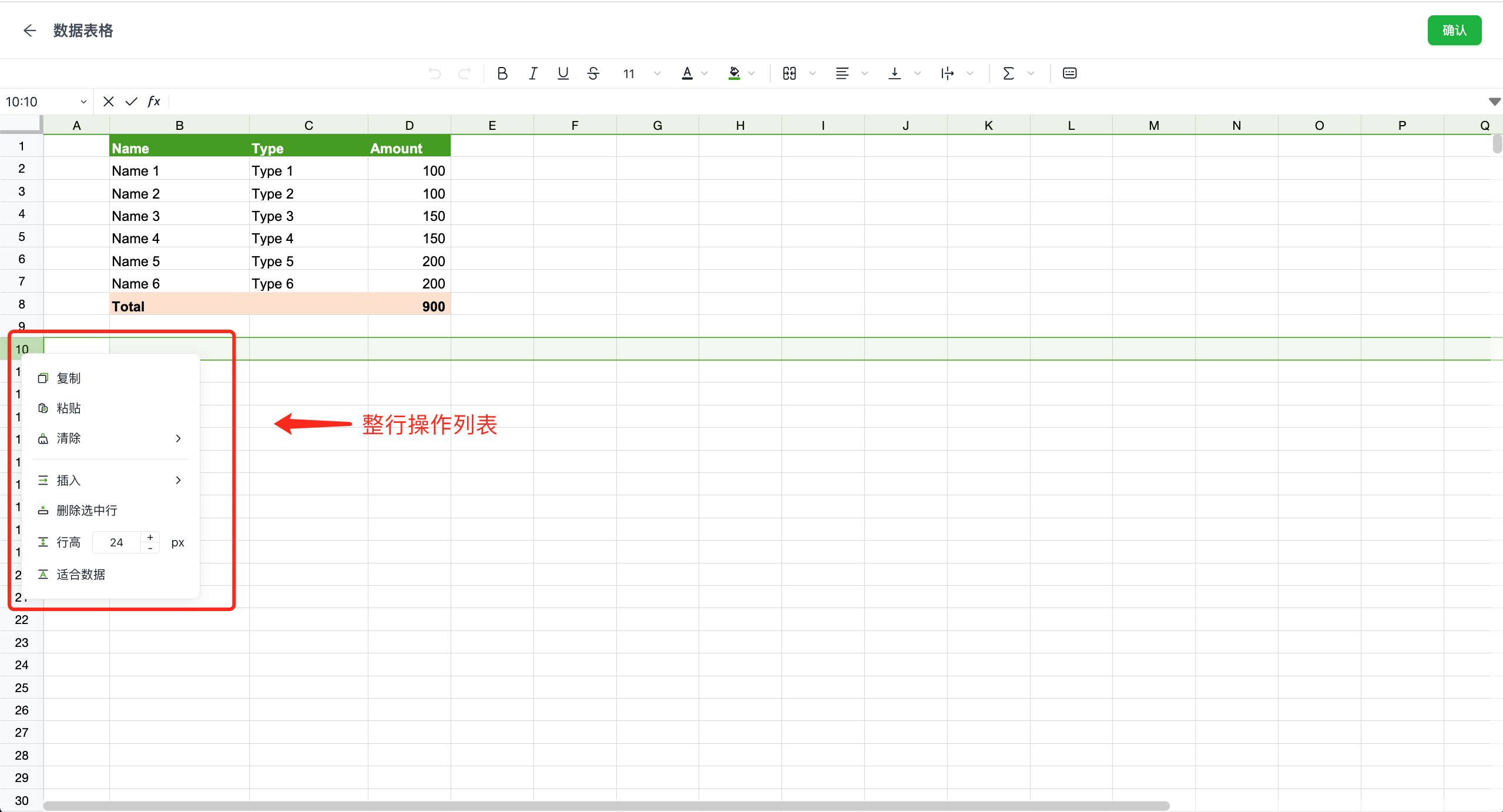Apply the fill color paint bucket
The width and height of the screenshot is (1503, 812).
click(x=734, y=73)
